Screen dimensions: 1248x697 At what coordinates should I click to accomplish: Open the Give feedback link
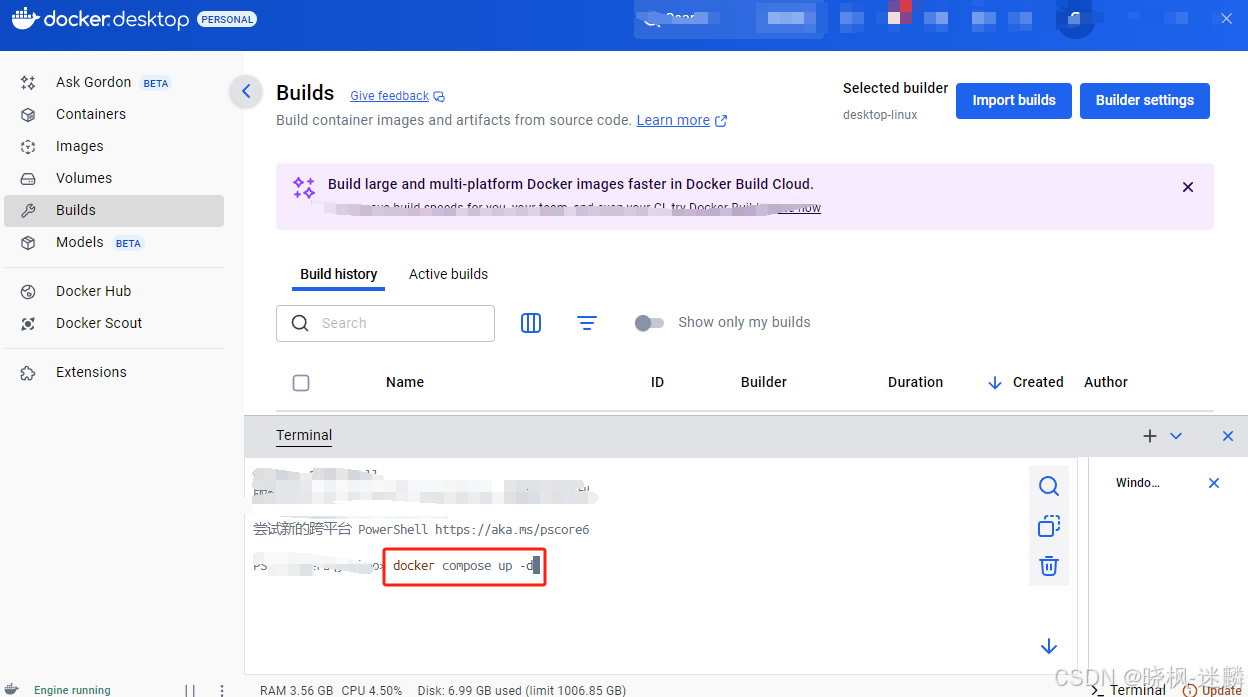click(390, 96)
